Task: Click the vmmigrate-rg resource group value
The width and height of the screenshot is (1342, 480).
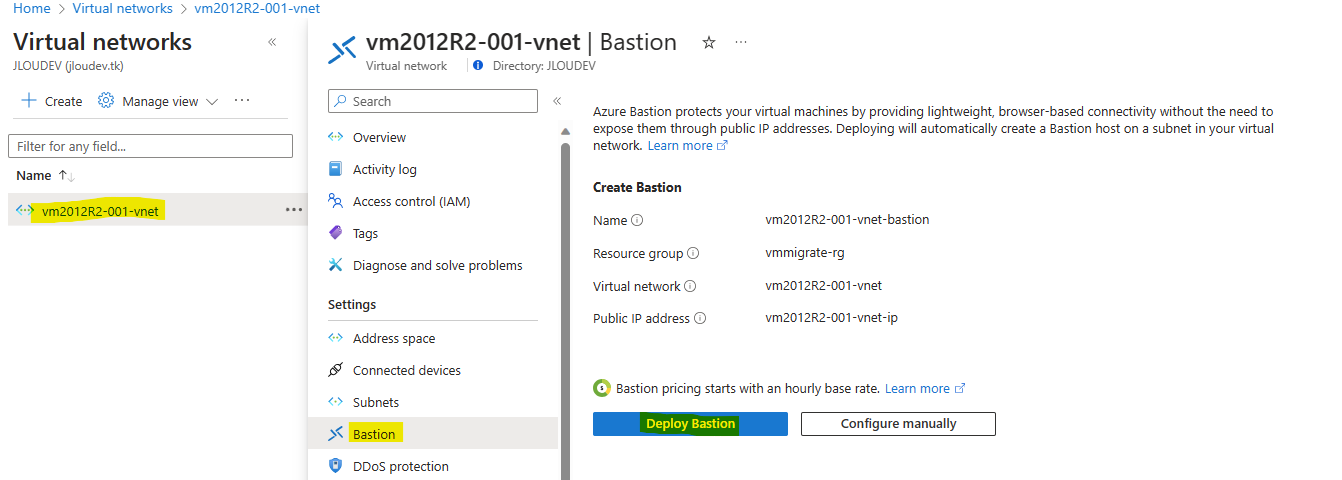Action: coord(805,253)
